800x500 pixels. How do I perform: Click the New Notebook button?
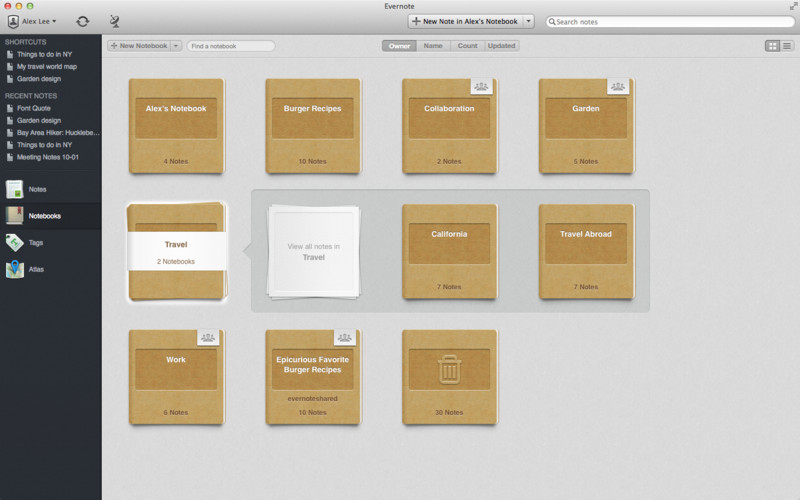(139, 46)
